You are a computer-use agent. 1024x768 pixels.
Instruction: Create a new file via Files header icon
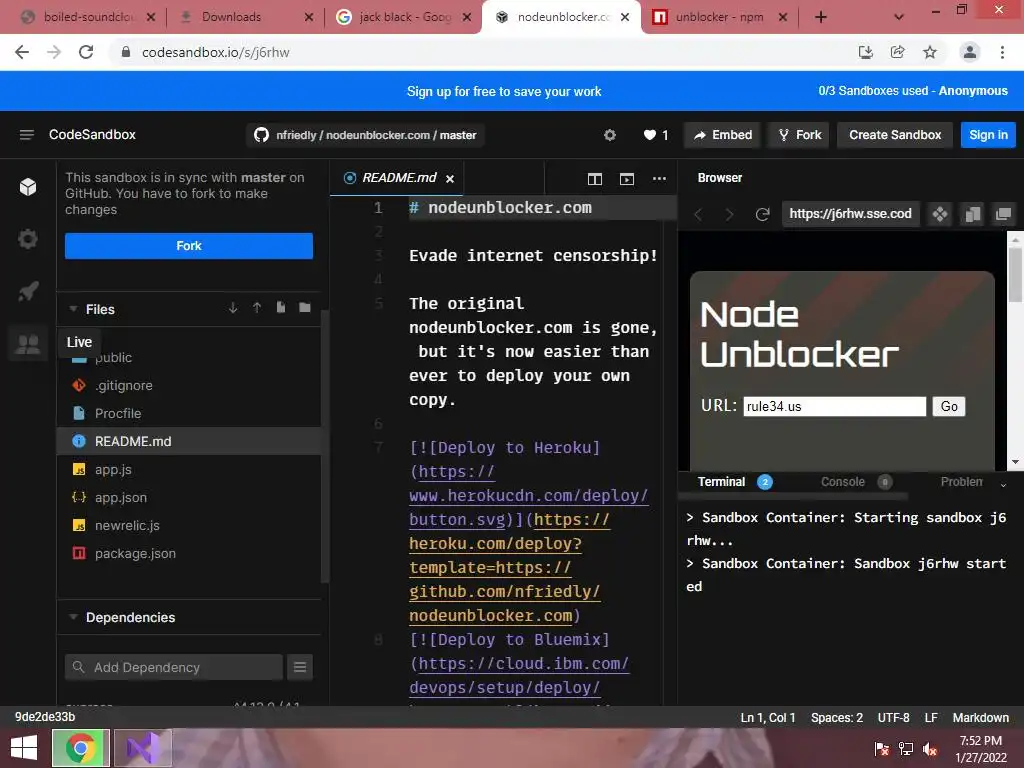pos(281,308)
